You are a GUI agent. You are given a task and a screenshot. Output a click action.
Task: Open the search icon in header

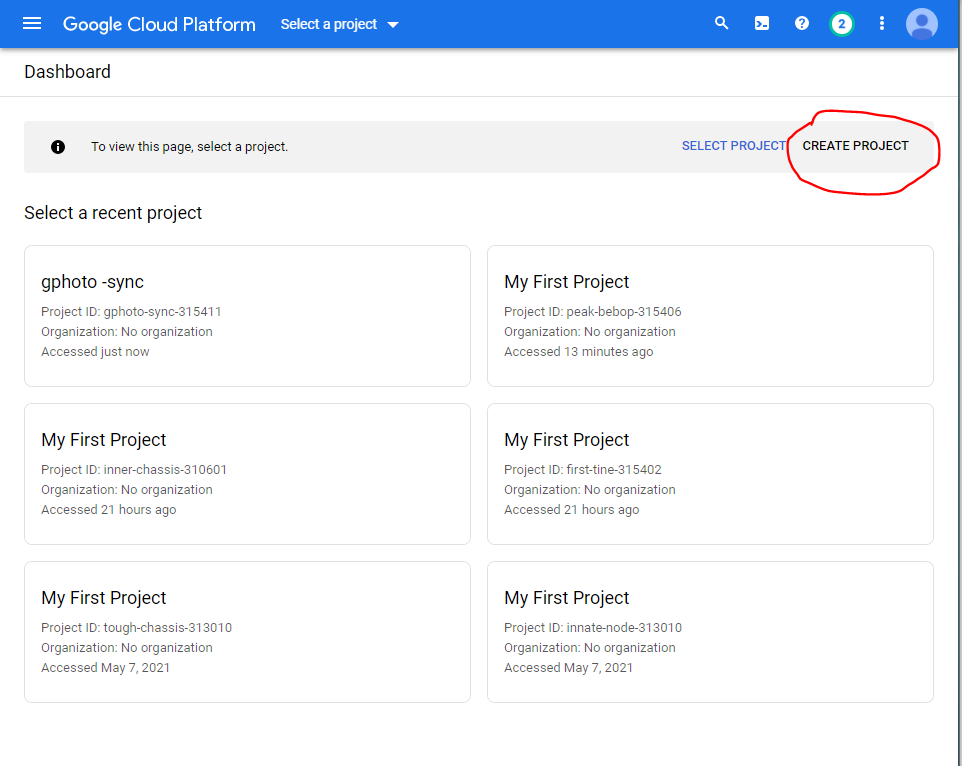click(x=721, y=24)
